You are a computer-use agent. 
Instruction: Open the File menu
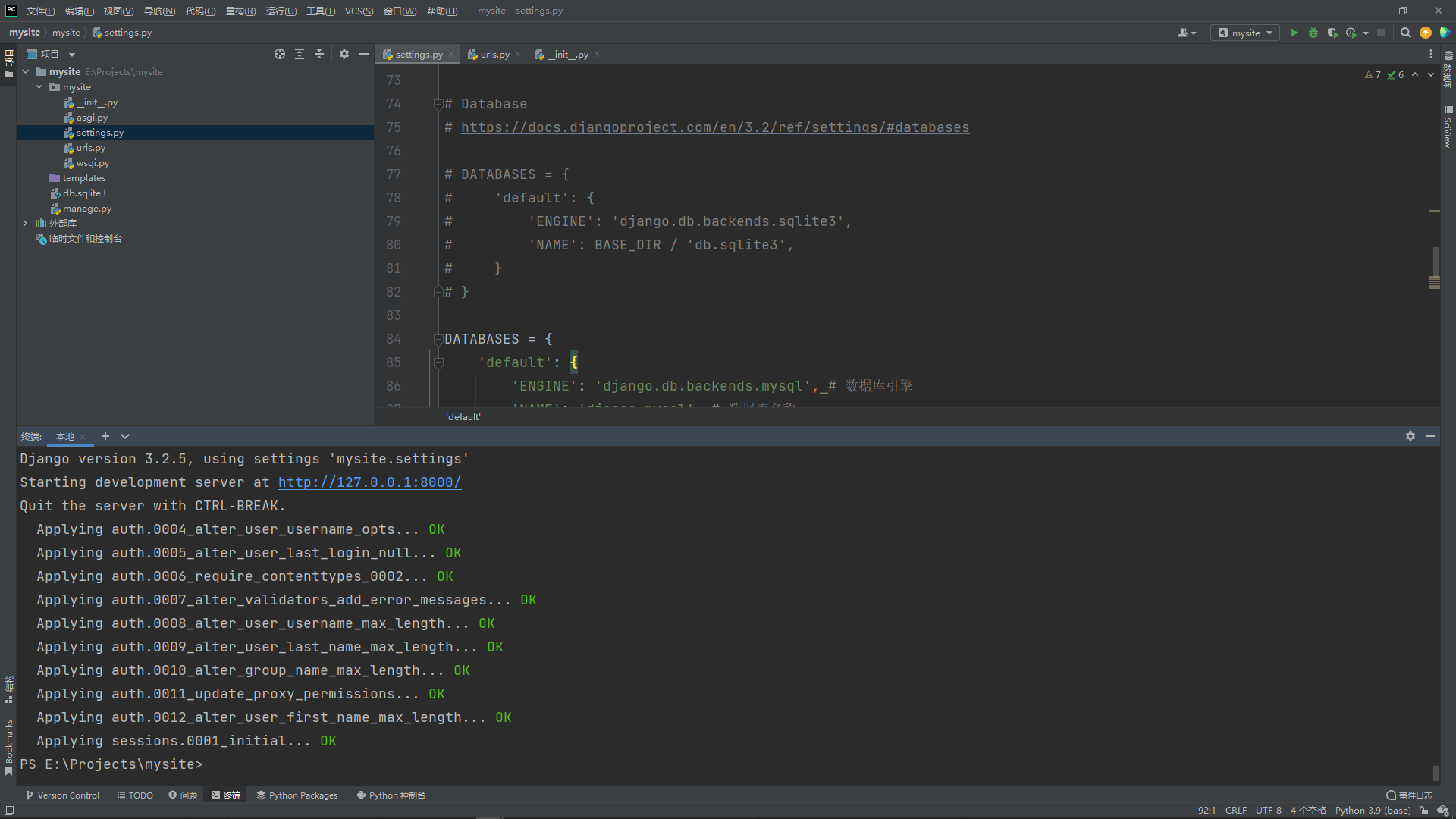click(41, 11)
